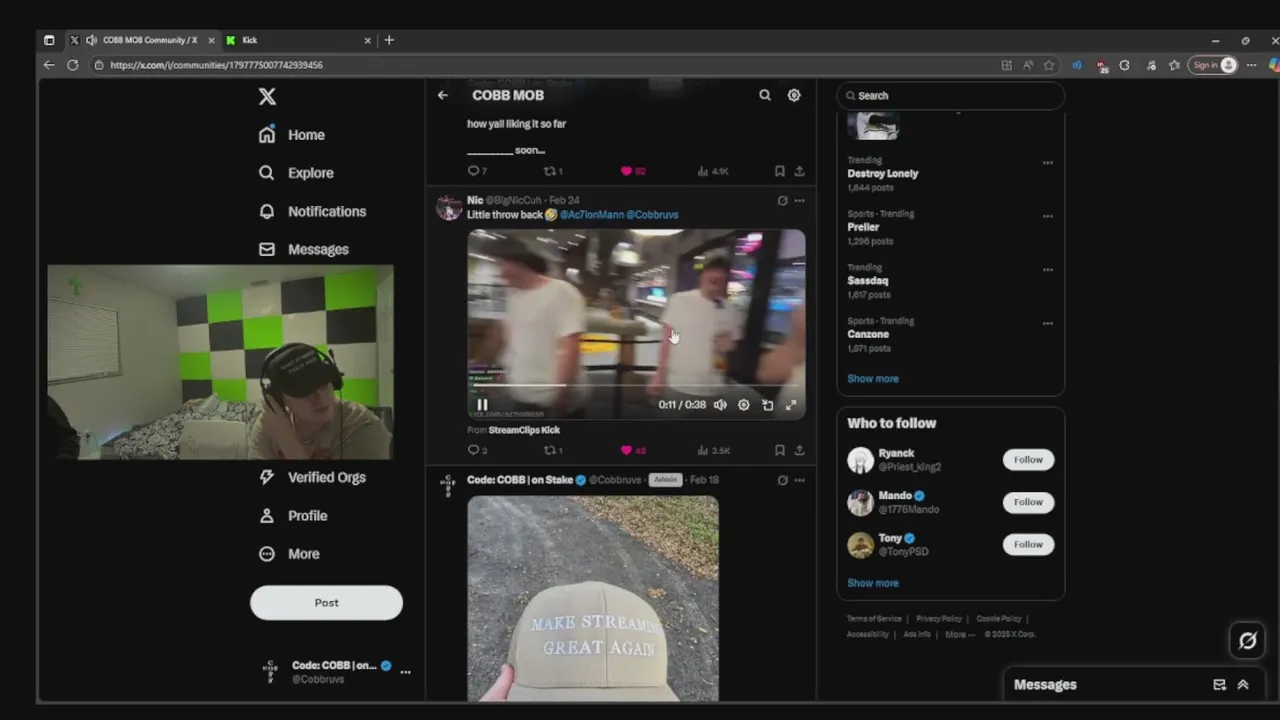Open the @Cobbruvs mention in Nic's post

tap(652, 215)
